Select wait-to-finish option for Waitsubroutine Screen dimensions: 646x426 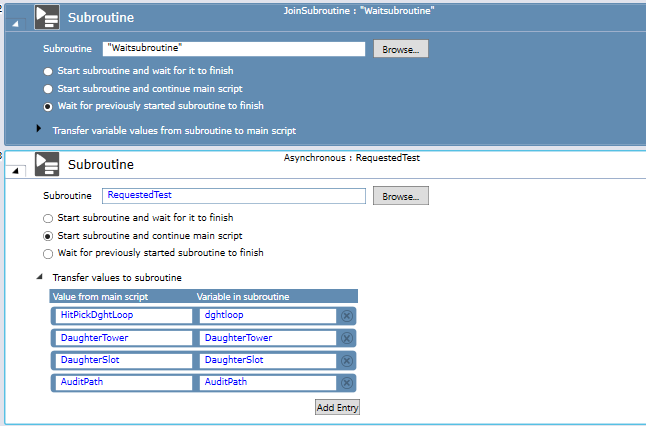point(48,72)
